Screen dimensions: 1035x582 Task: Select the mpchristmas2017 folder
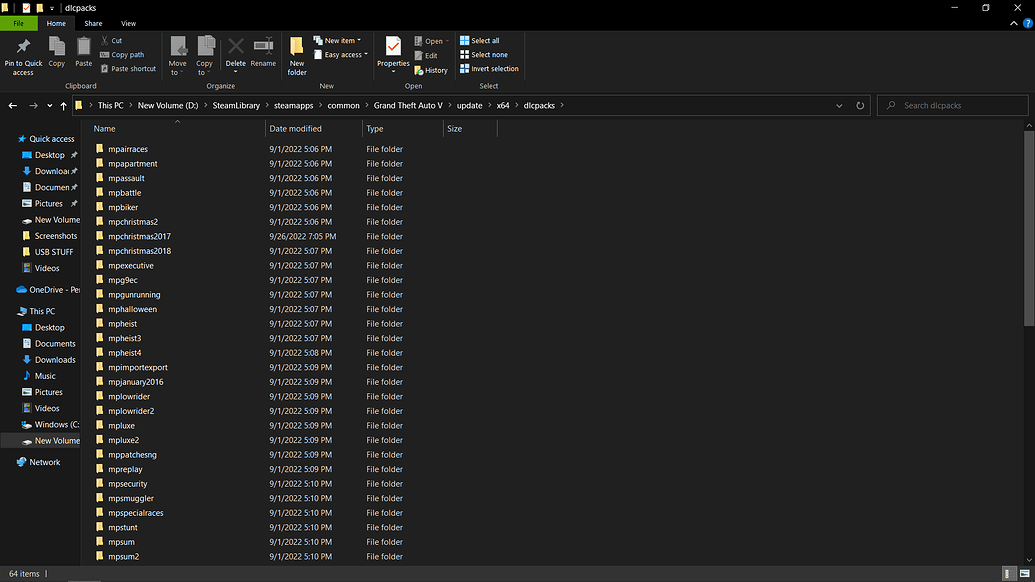139,236
